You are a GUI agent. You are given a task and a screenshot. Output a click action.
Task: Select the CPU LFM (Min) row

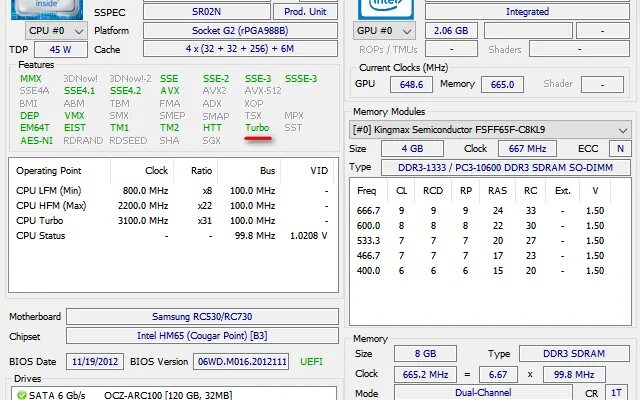click(x=173, y=191)
